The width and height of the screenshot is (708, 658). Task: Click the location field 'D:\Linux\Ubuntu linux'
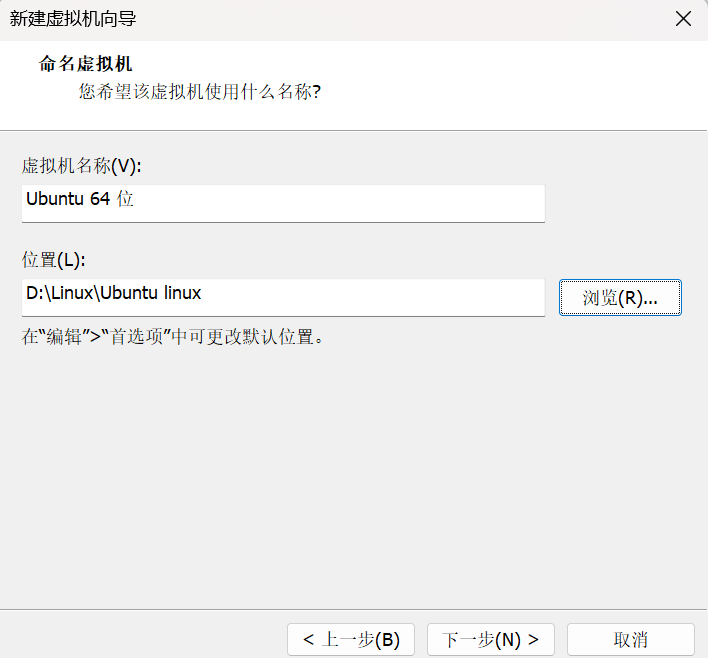(x=283, y=298)
